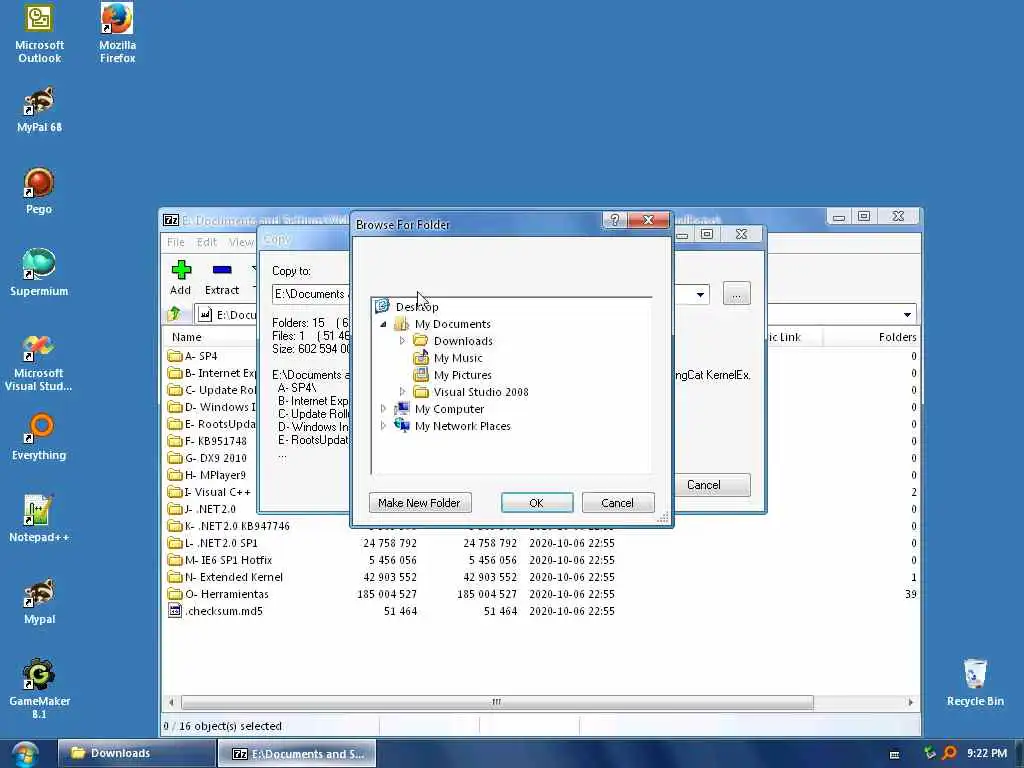Click the orange magnifier tray icon
The width and height of the screenshot is (1024, 768).
(x=950, y=753)
